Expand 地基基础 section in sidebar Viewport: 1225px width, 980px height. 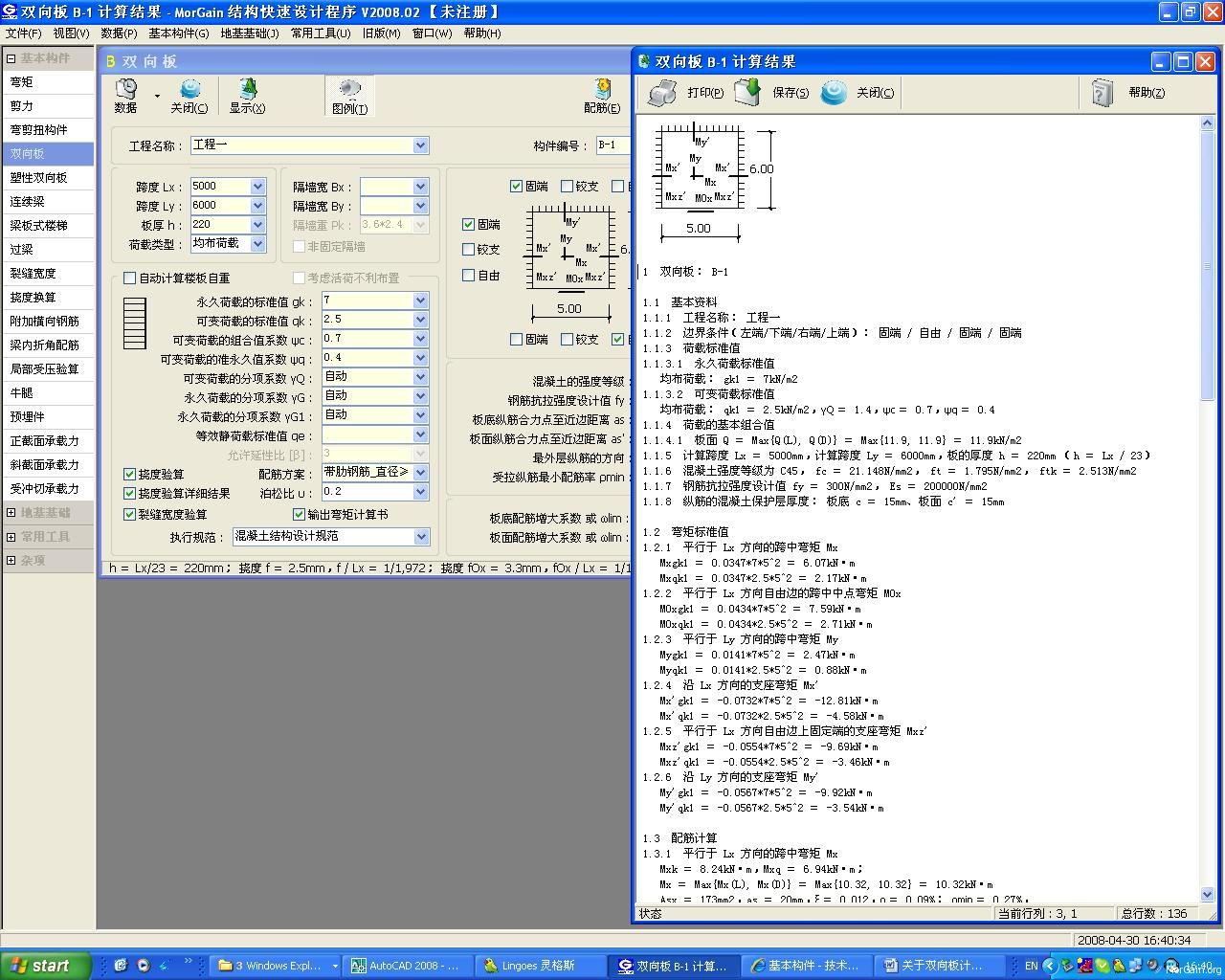(x=11, y=513)
